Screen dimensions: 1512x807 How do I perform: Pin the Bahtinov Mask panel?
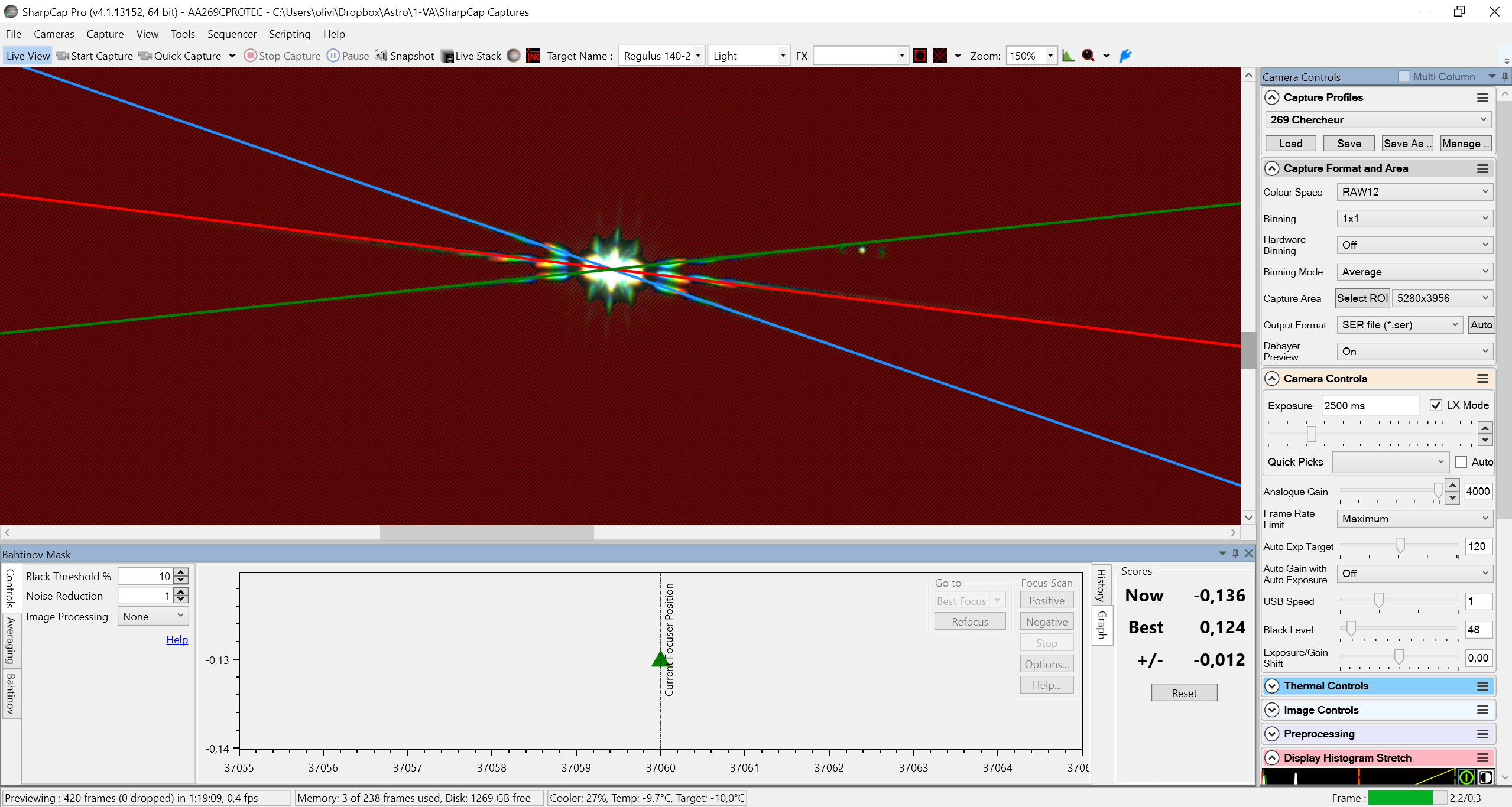tap(1235, 554)
